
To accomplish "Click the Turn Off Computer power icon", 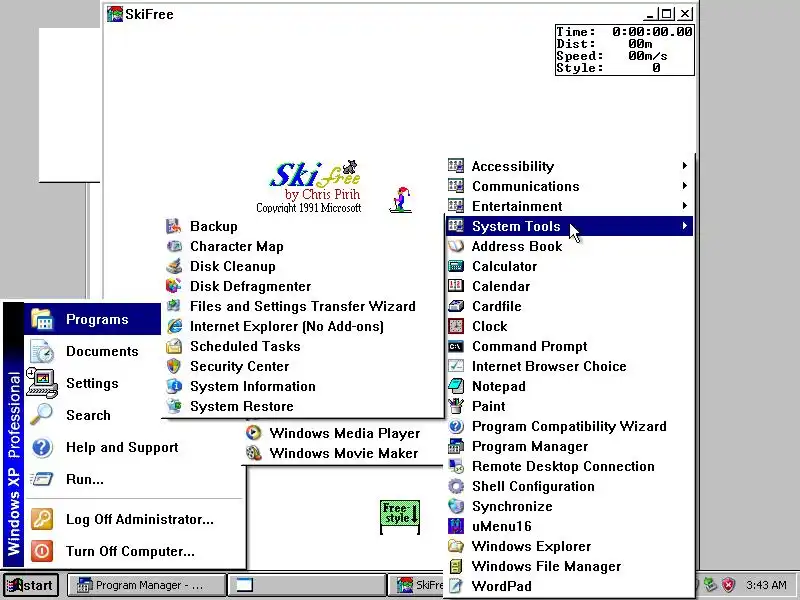I will (x=42, y=551).
